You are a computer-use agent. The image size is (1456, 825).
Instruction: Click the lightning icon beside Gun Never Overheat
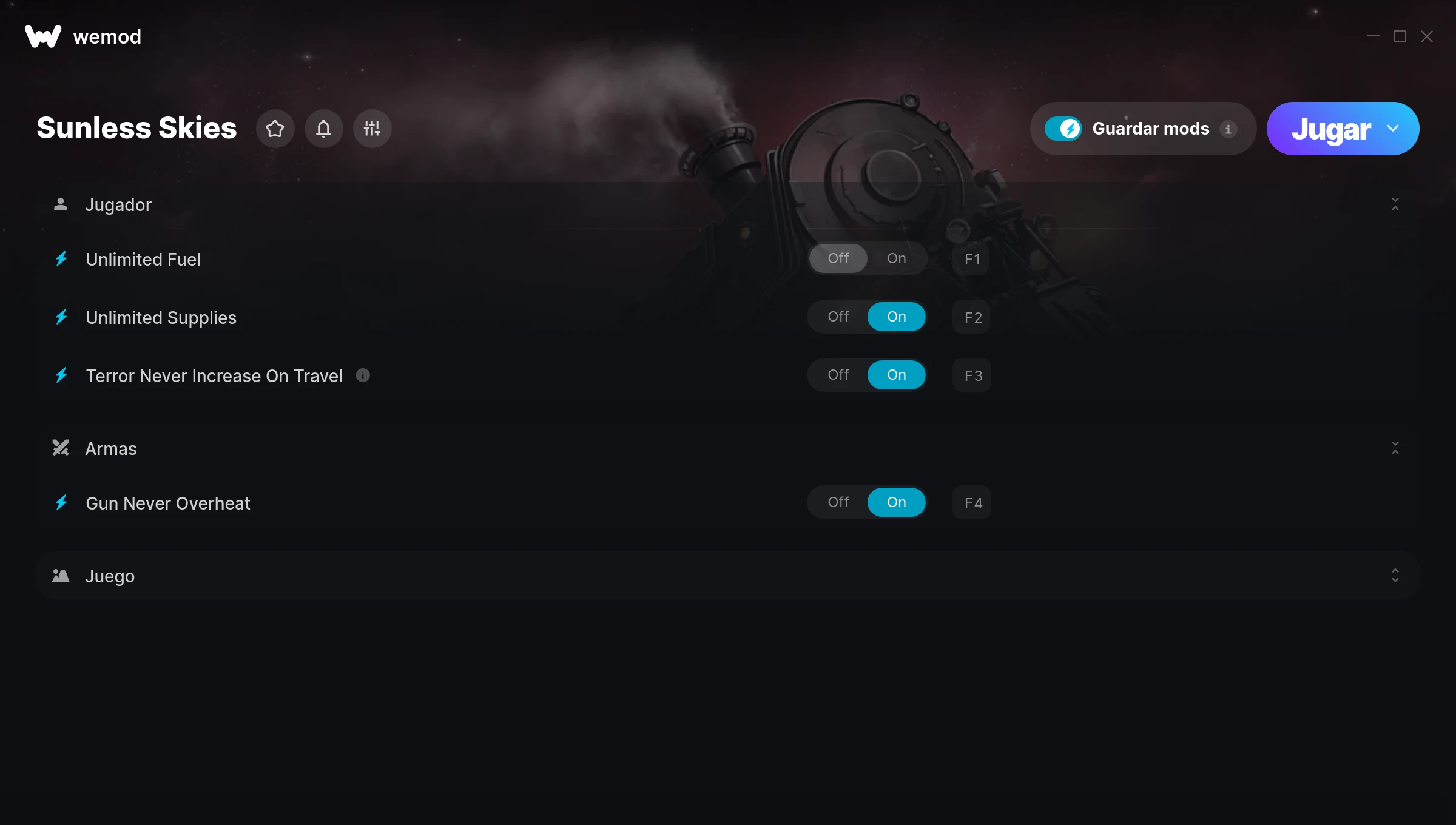[x=61, y=503]
